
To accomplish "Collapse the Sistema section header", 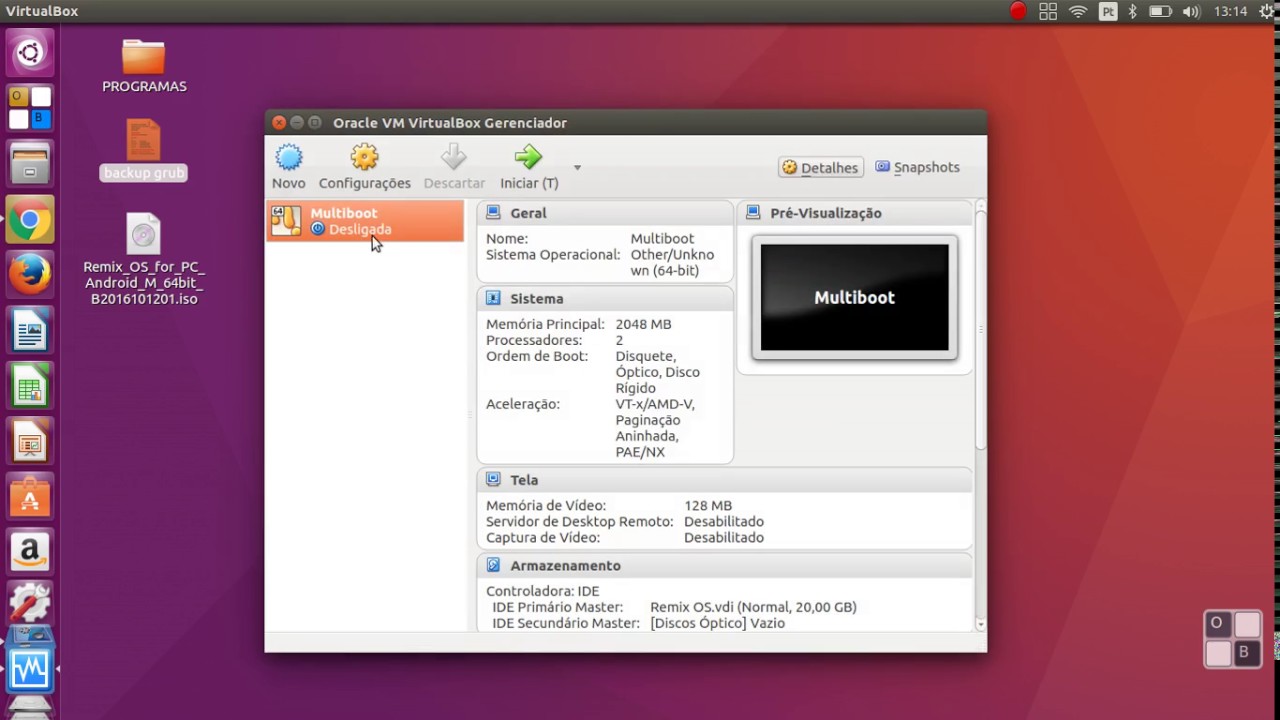I will coord(605,298).
